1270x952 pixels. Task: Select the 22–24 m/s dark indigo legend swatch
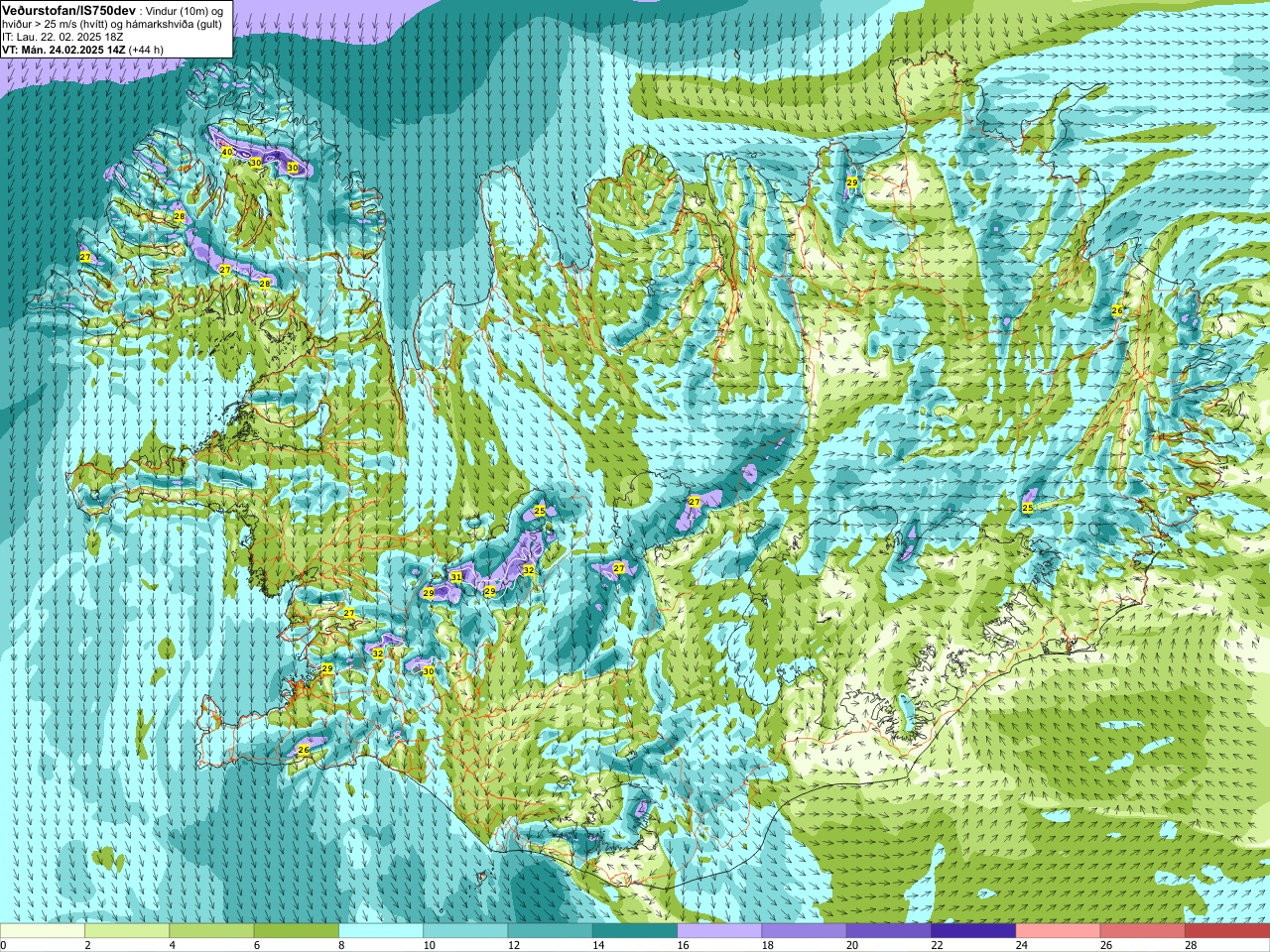click(973, 931)
